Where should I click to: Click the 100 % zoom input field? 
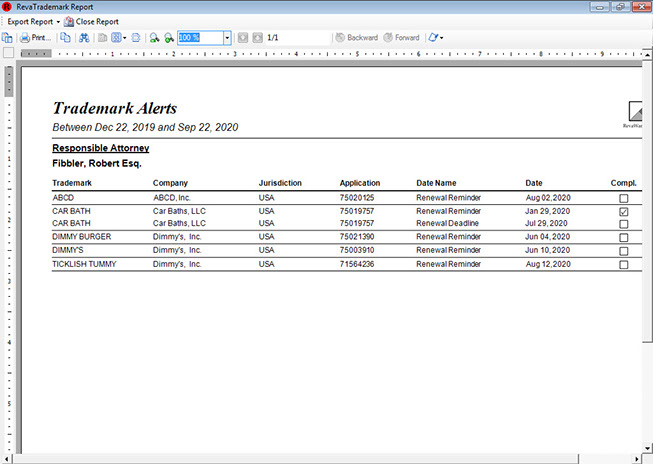(x=200, y=37)
